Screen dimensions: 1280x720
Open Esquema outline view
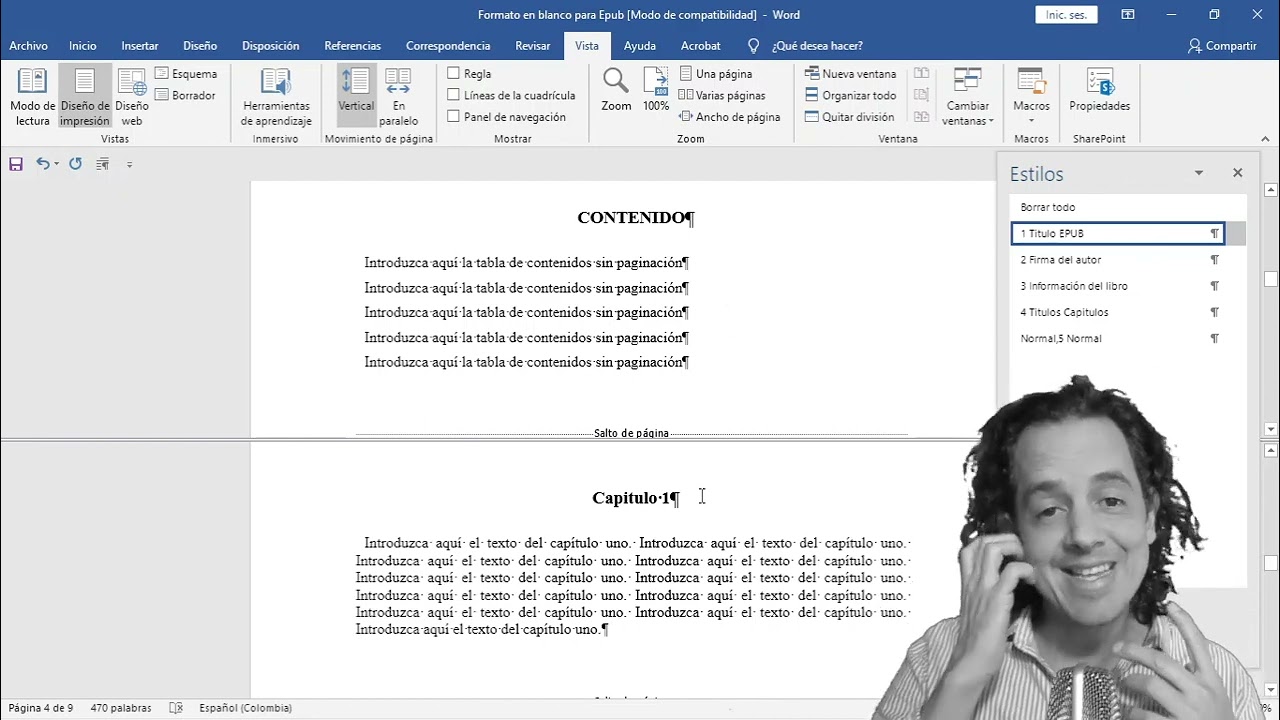tap(186, 74)
